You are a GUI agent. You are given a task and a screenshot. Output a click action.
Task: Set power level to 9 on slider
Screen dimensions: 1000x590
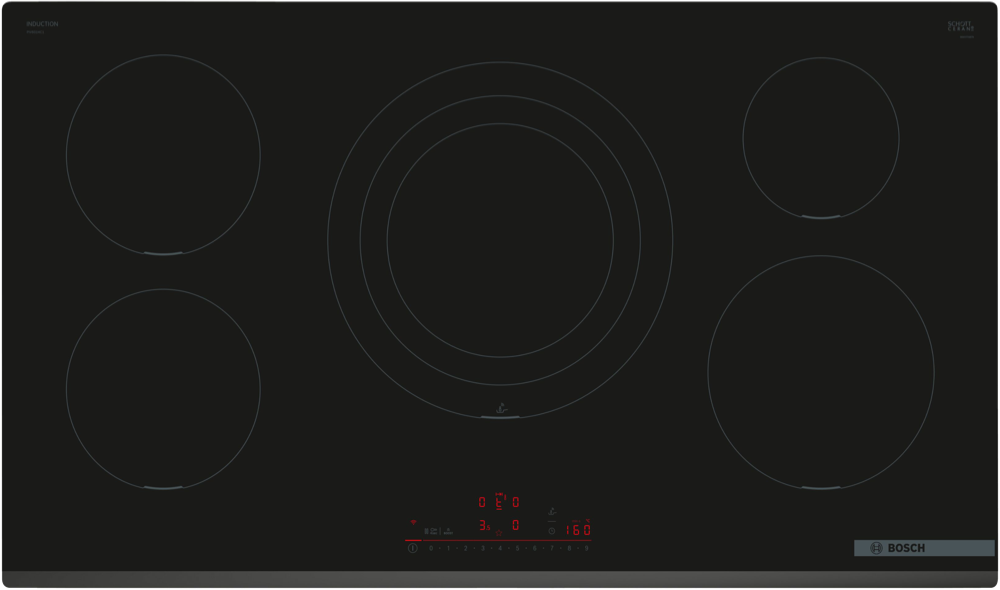(x=586, y=548)
